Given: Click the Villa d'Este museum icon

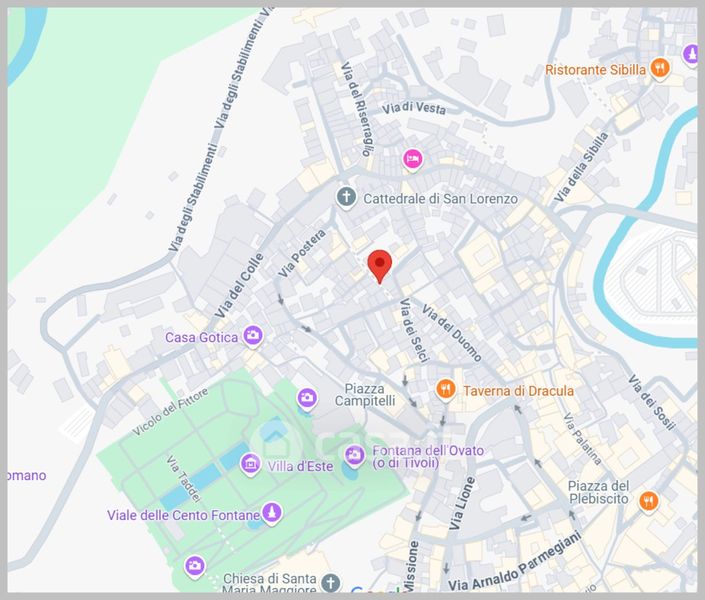Looking at the screenshot, I should 250,463.
